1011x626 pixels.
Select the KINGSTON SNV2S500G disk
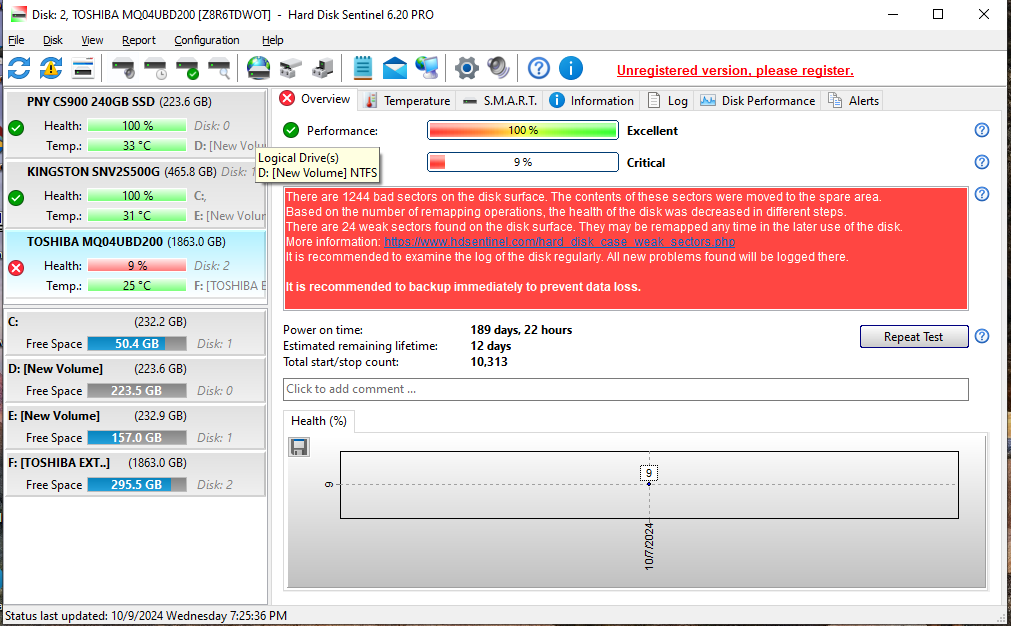pos(135,194)
